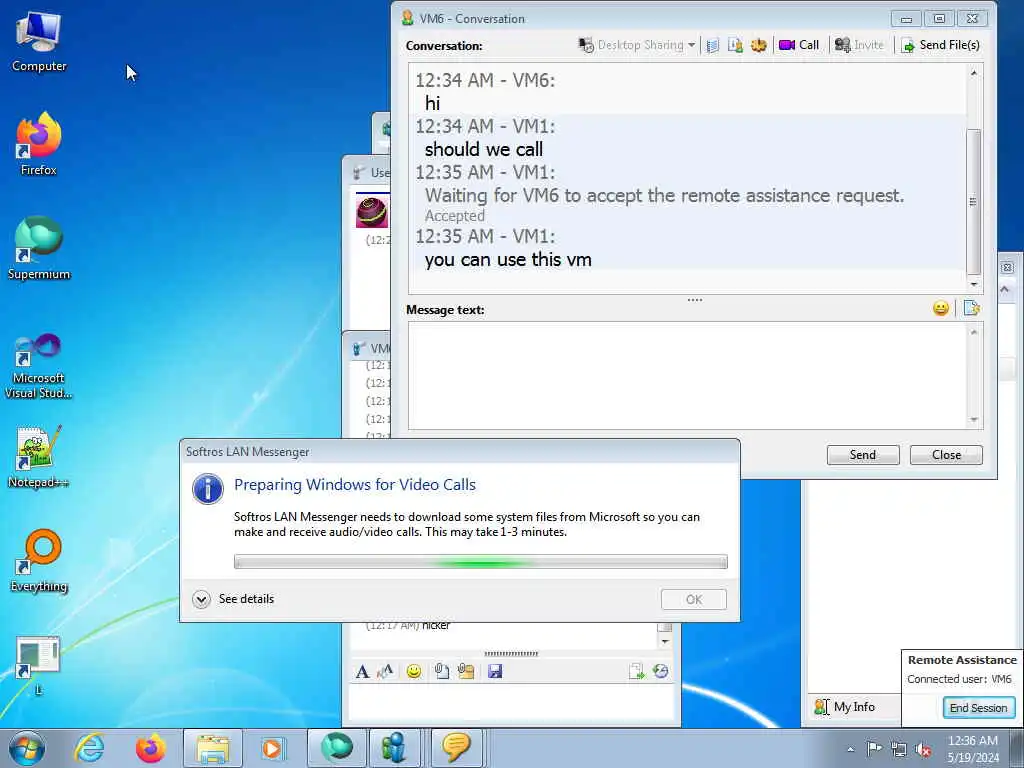Open the smiley picker in back chat window

(x=413, y=671)
